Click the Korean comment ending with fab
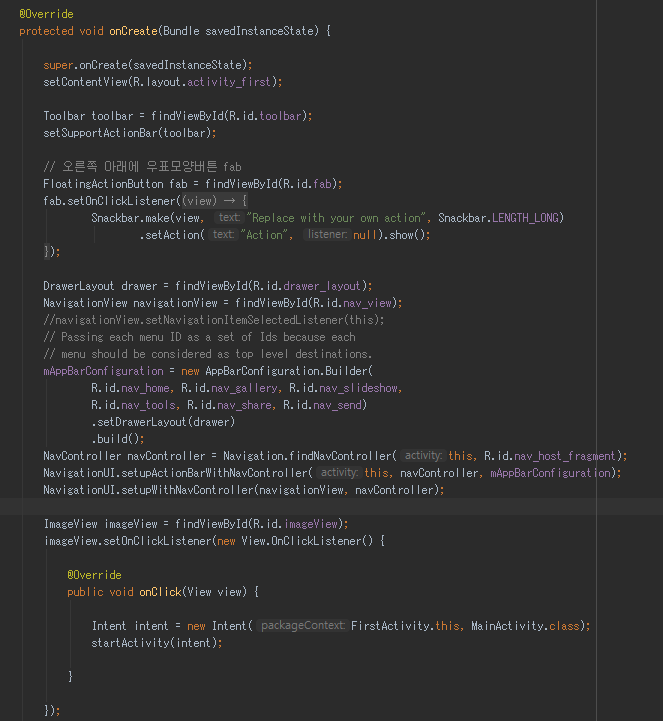Screen dimensions: 663x721 142,167
